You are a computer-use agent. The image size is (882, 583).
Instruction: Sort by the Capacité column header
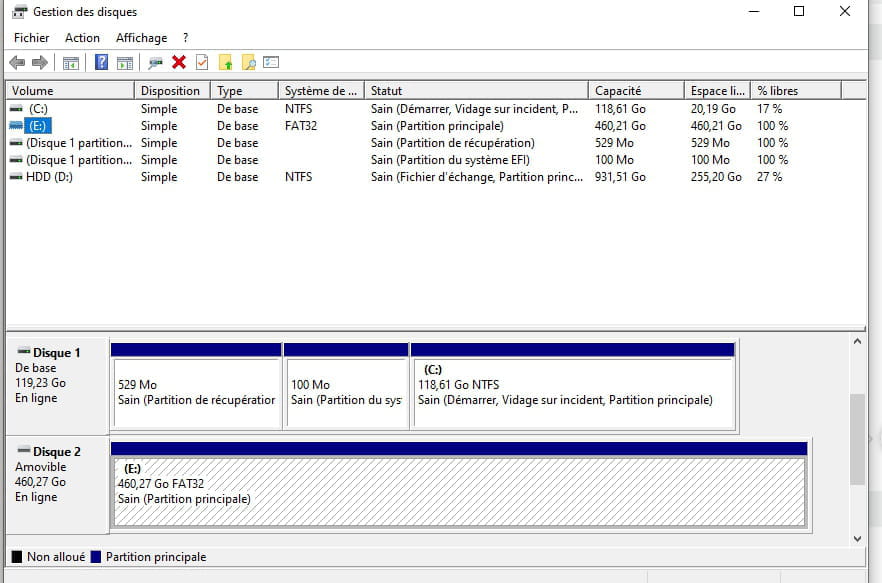point(637,91)
